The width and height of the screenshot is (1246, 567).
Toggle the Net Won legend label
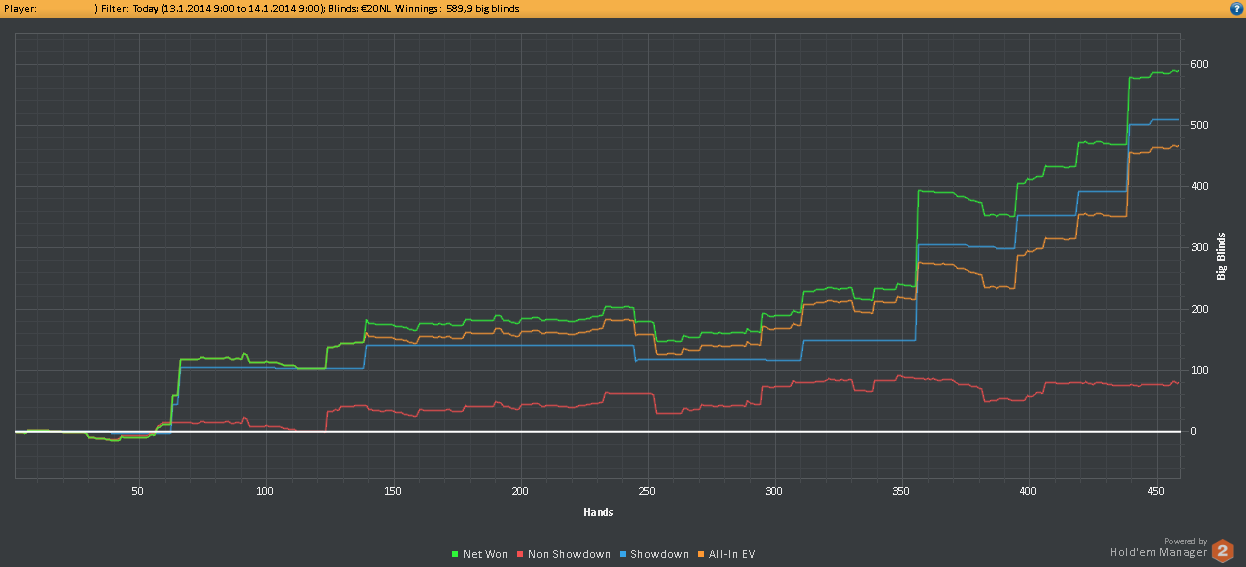click(485, 554)
